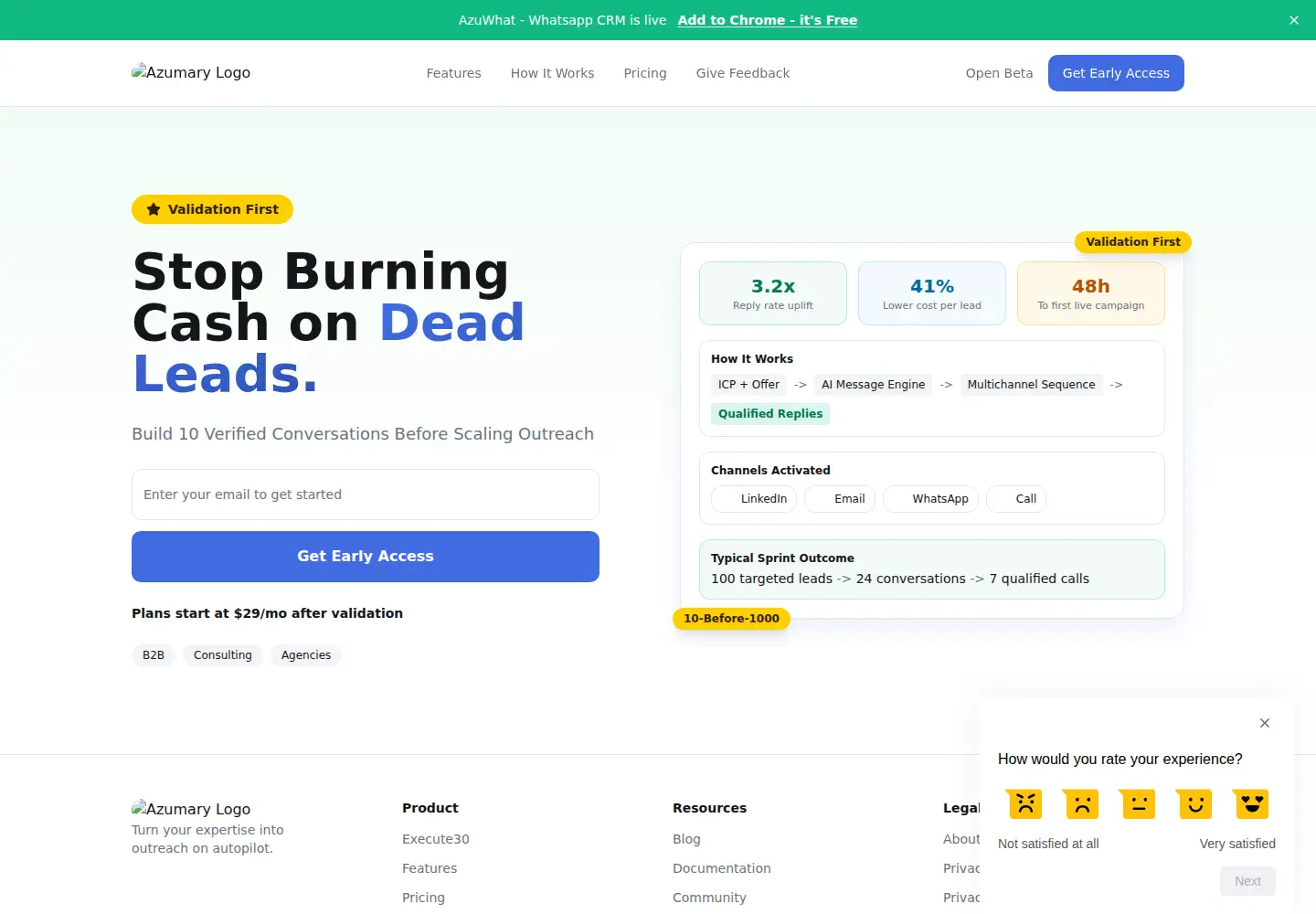
Task: Open Give Feedback nav item
Action: [743, 73]
